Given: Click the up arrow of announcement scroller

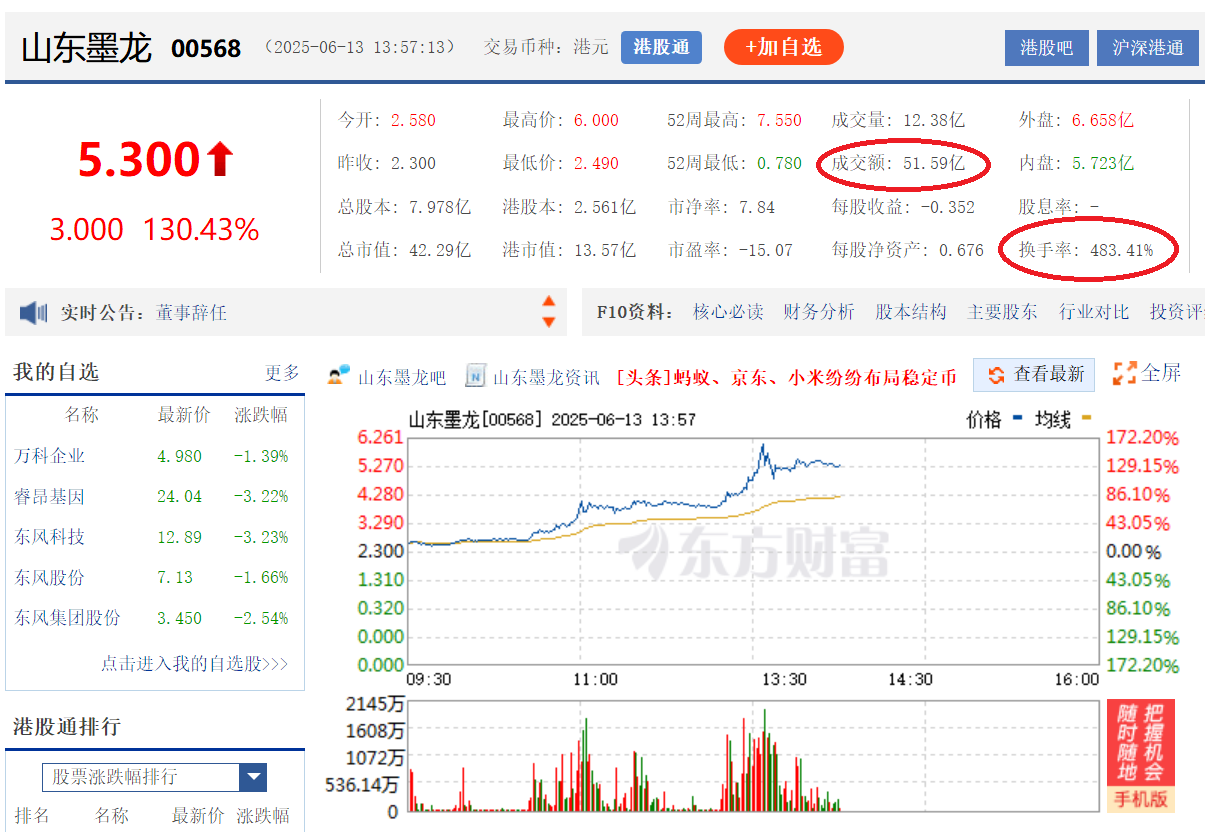Looking at the screenshot, I should tap(548, 301).
